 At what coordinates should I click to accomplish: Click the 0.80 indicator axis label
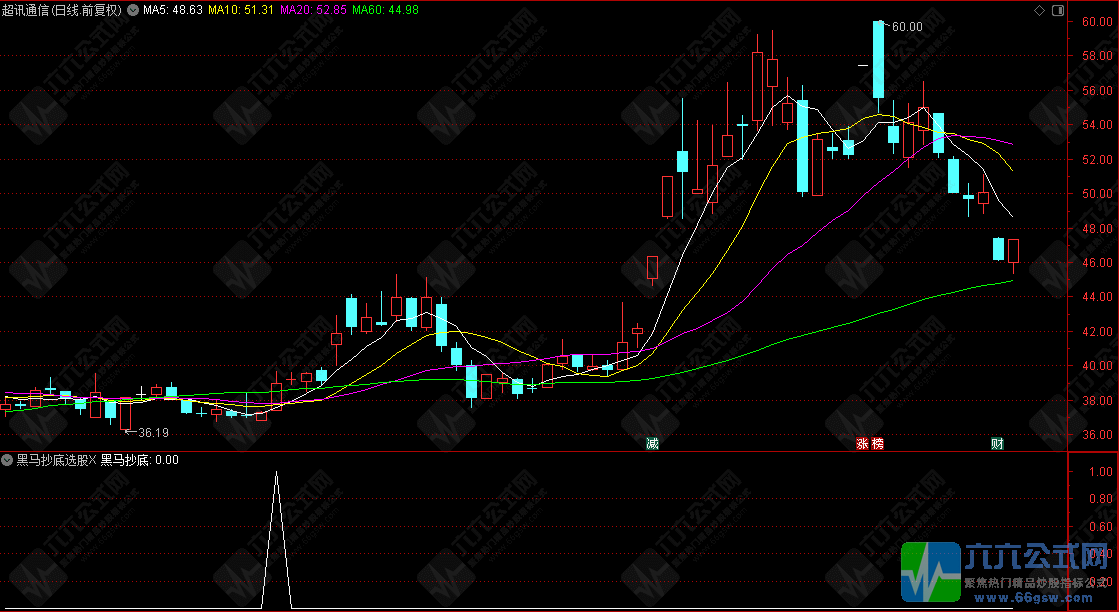click(1101, 499)
